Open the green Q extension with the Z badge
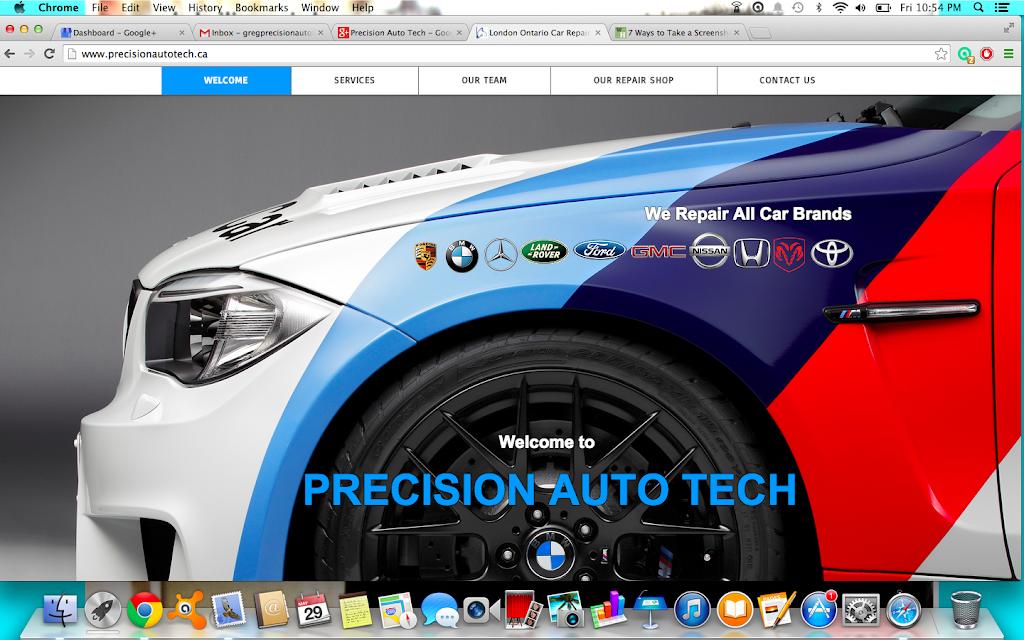The height and width of the screenshot is (640, 1024). point(965,54)
